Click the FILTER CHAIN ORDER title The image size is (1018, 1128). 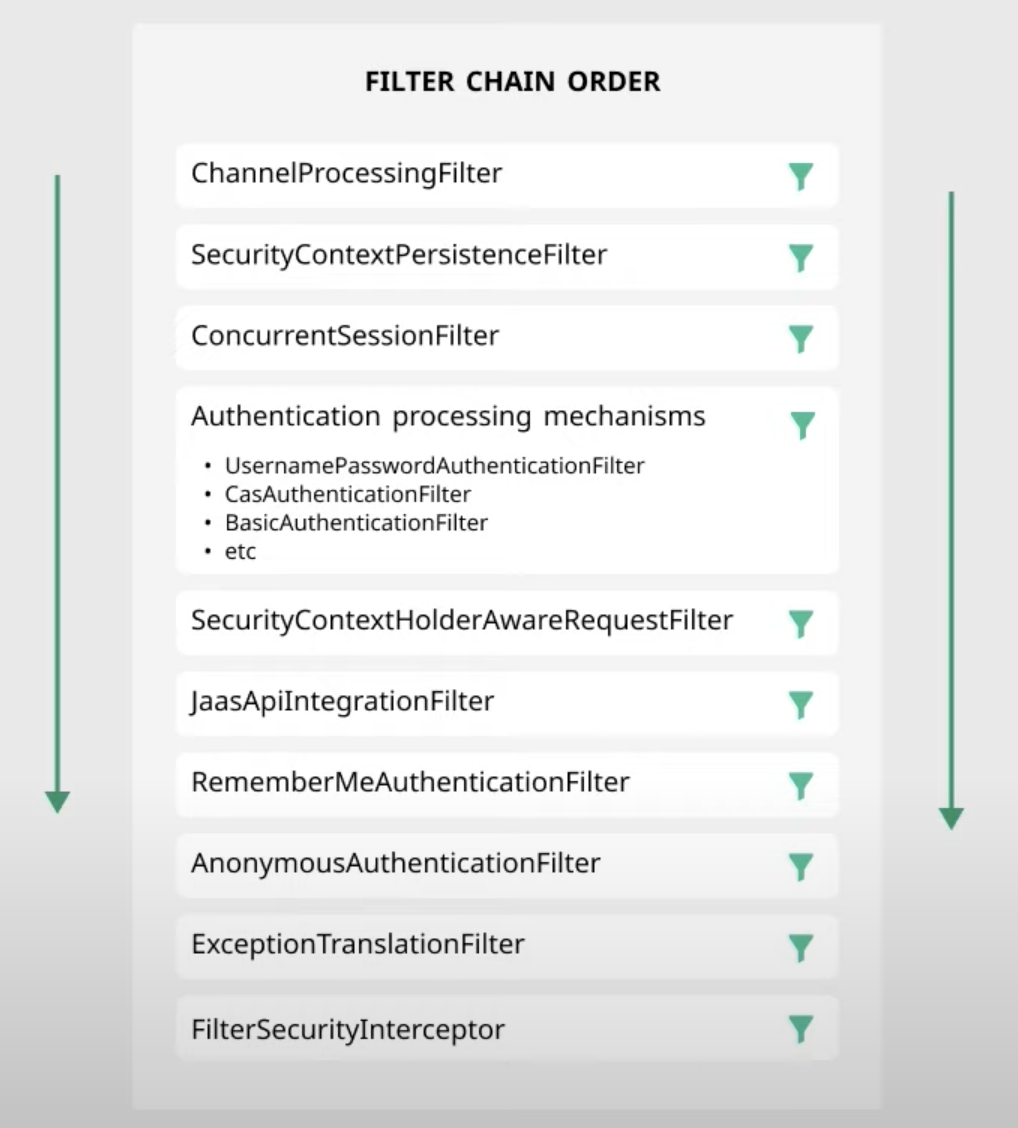512,82
